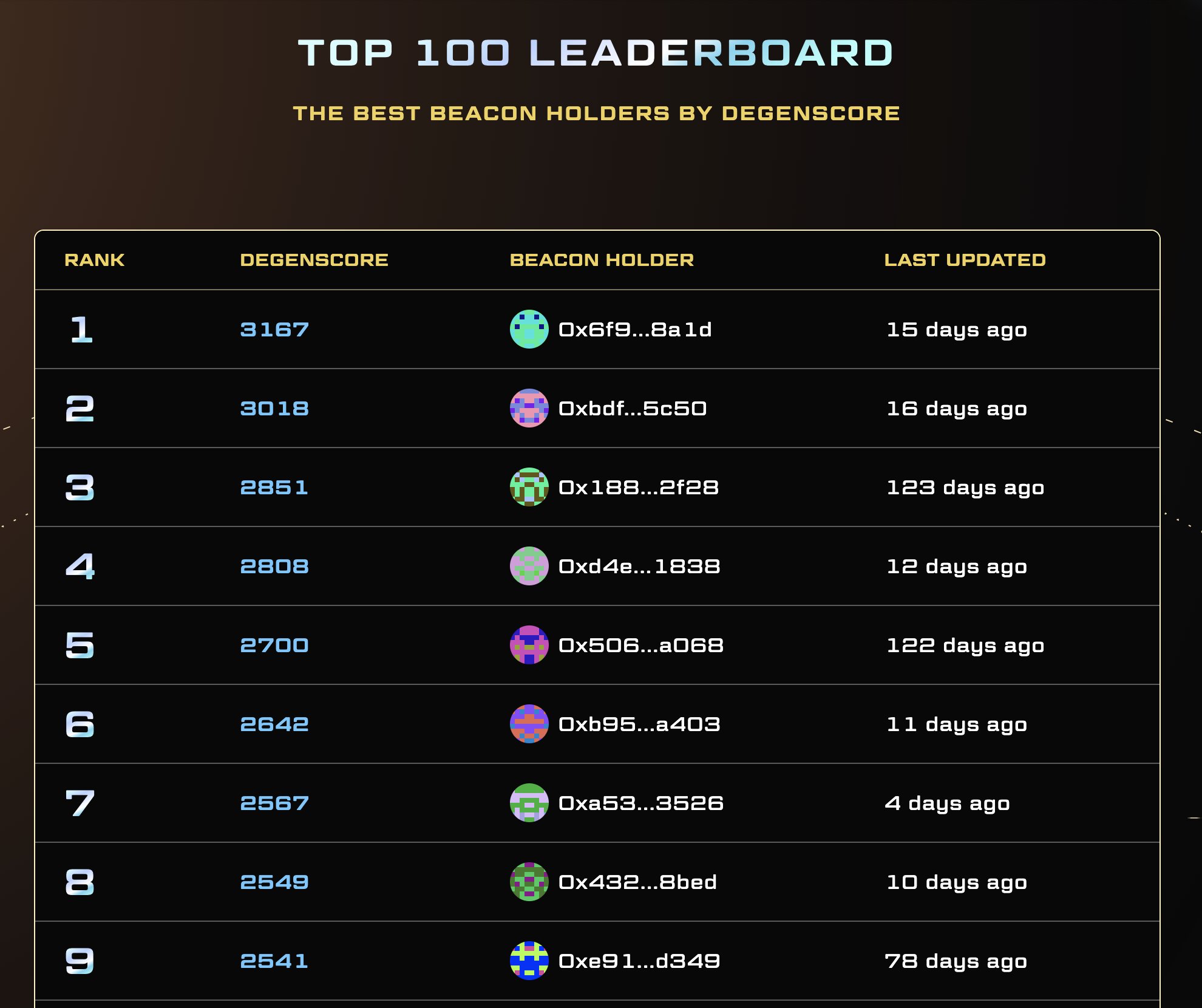Image resolution: width=1202 pixels, height=1008 pixels.
Task: Open beacon holder 0xb95...a403
Action: (x=639, y=724)
